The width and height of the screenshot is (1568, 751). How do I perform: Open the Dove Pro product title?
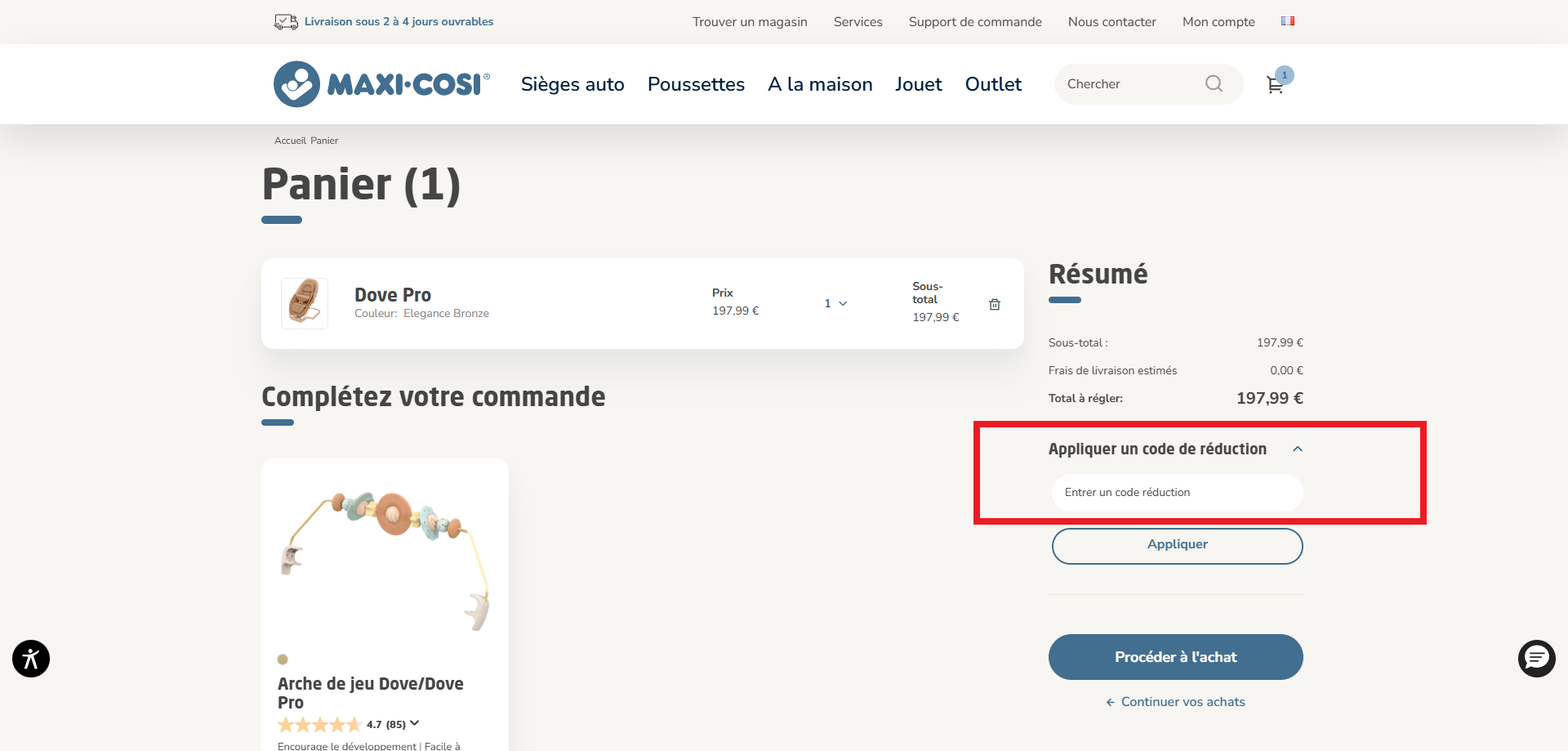[x=393, y=295]
